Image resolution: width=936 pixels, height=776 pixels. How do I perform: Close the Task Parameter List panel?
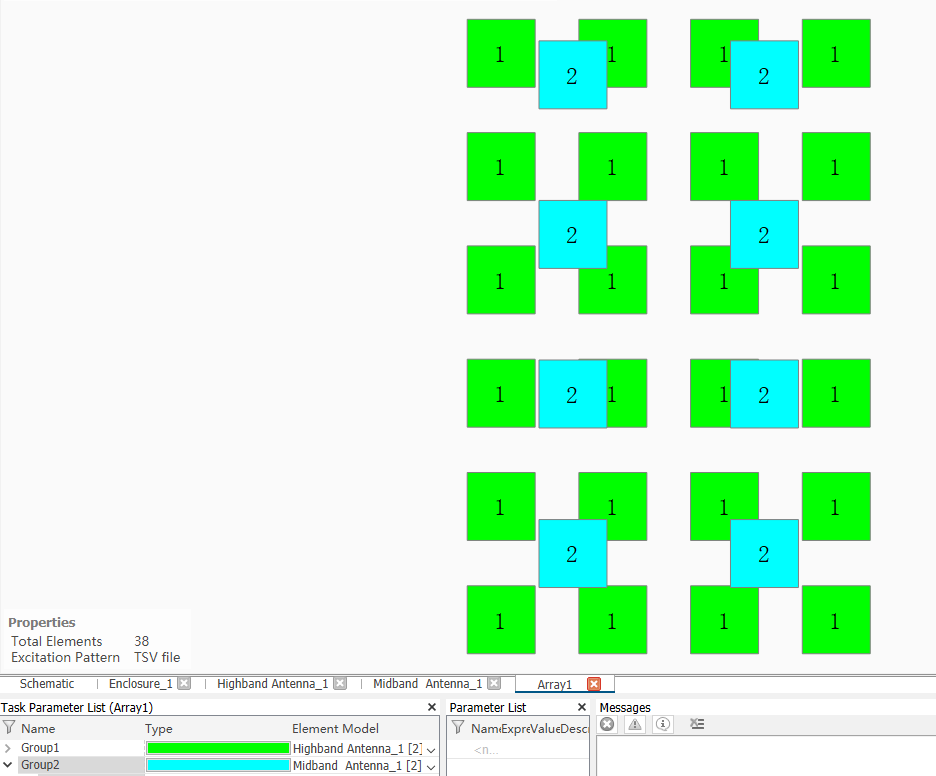432,707
